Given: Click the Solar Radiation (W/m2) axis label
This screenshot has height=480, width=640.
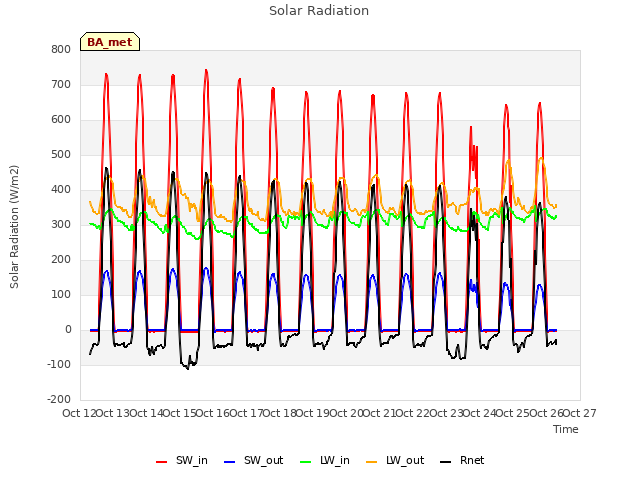Looking at the screenshot, I should [x=14, y=227].
